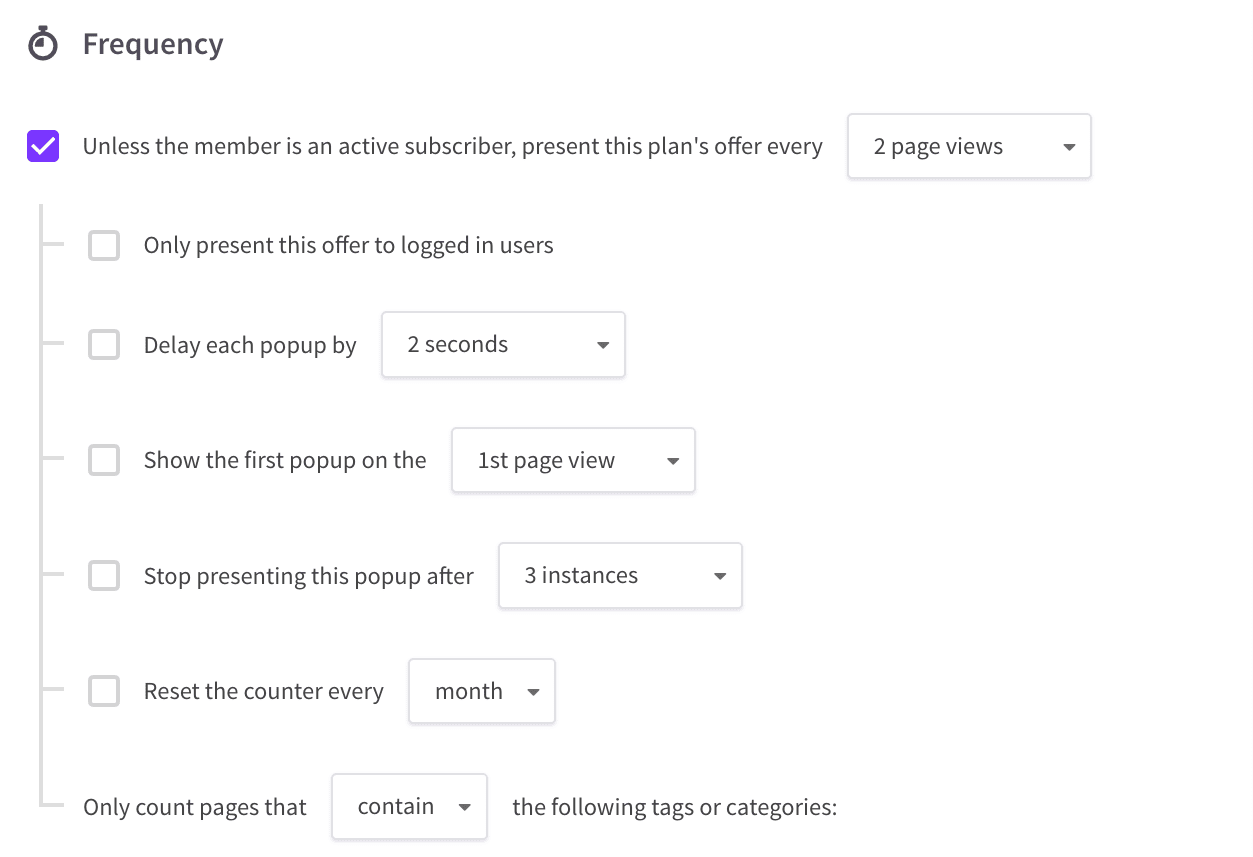Click the 'Only count pages that' text
The width and height of the screenshot is (1253, 857).
click(195, 807)
